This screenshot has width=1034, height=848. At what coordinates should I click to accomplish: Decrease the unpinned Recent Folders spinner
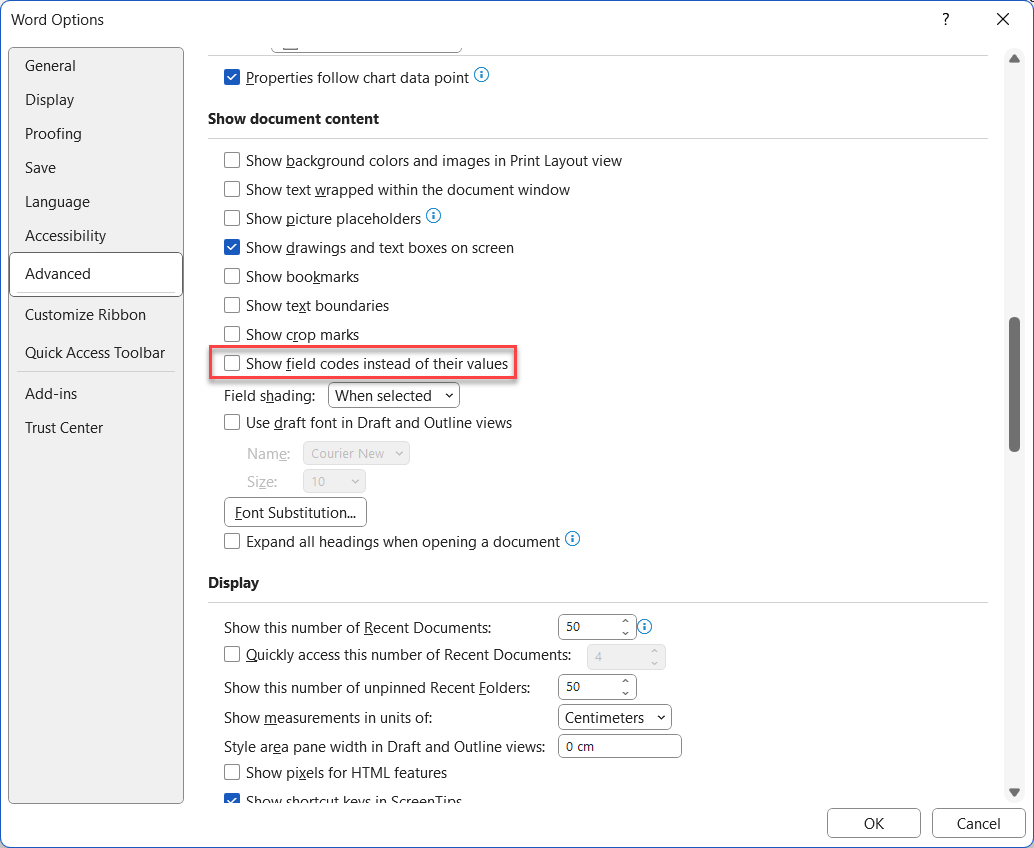(x=625, y=693)
